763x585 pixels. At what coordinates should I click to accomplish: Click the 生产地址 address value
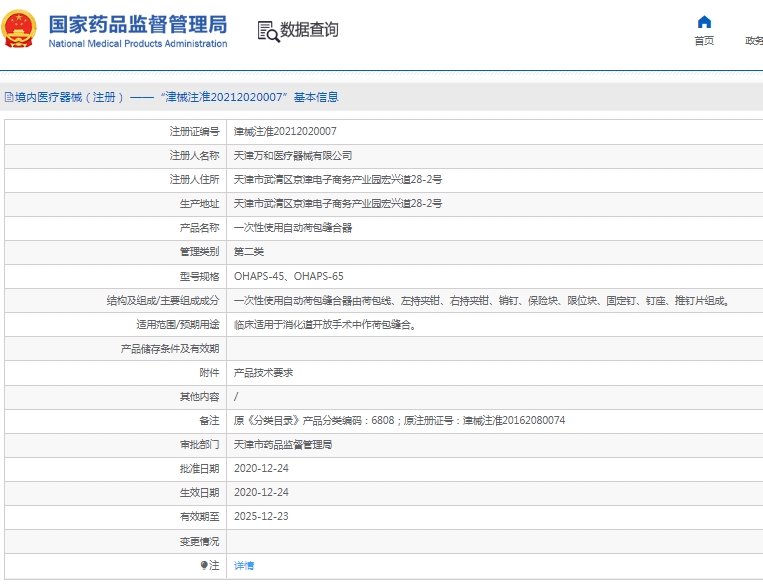pyautogui.click(x=338, y=203)
